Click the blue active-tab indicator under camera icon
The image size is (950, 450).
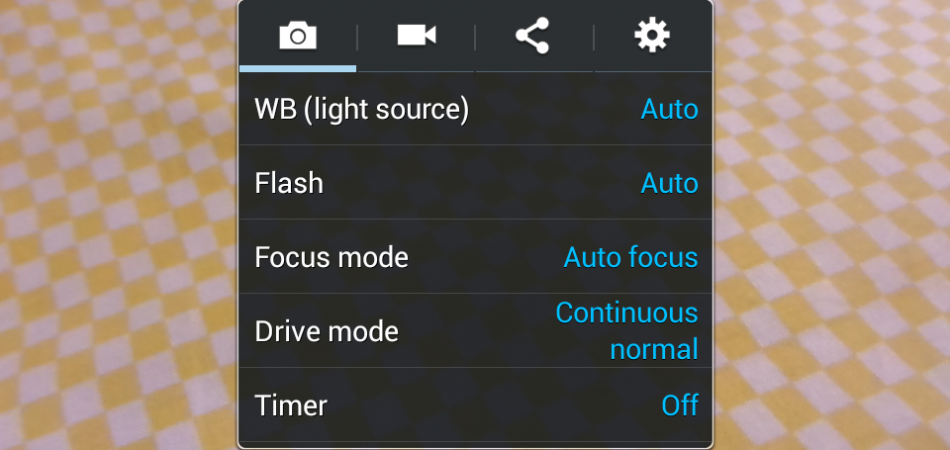click(297, 68)
